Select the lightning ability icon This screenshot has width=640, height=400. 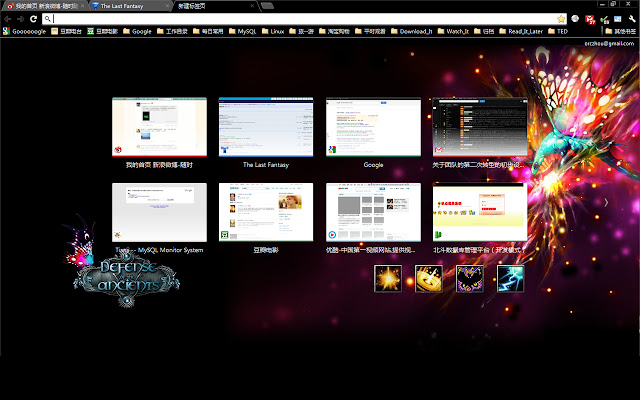point(510,279)
